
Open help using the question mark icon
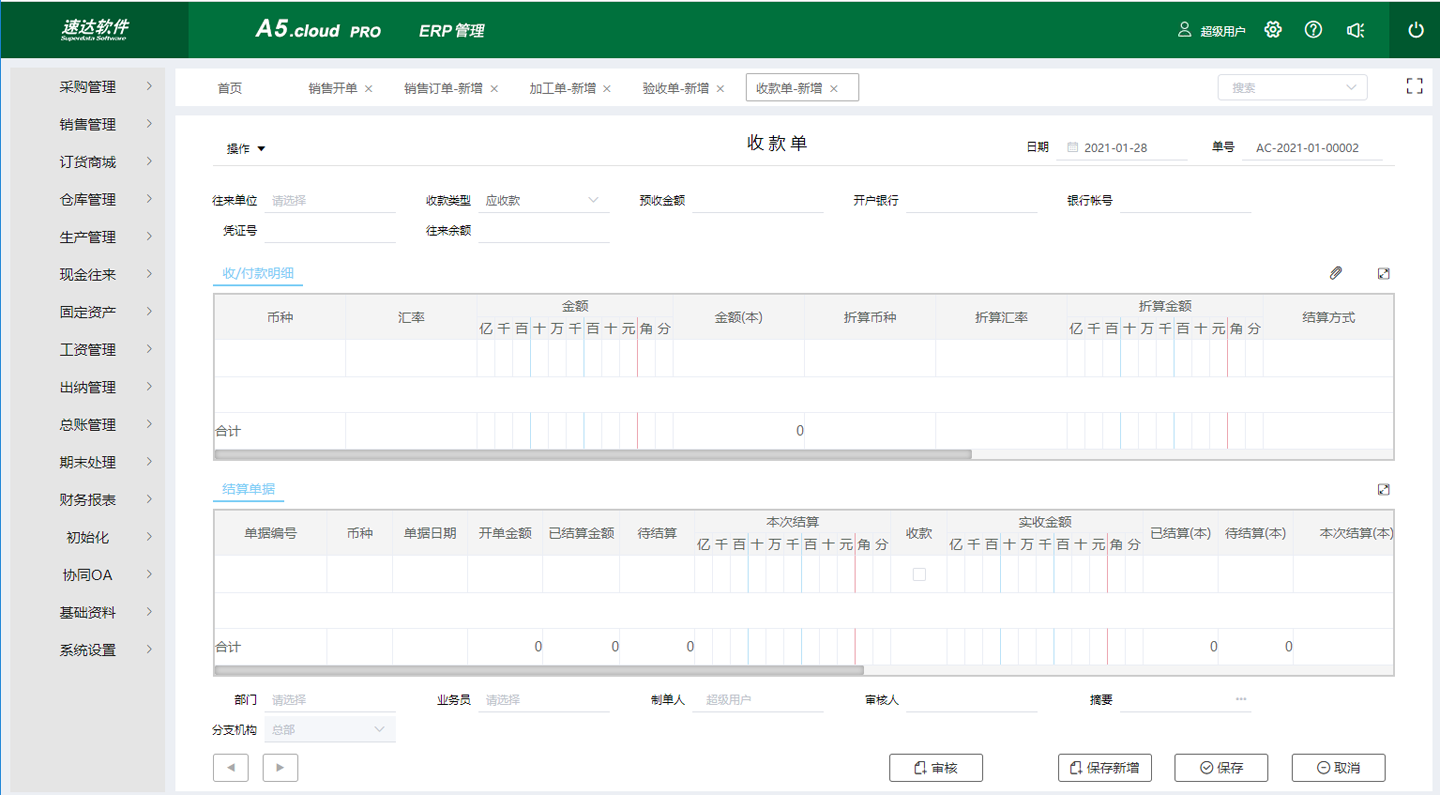coord(1313,30)
